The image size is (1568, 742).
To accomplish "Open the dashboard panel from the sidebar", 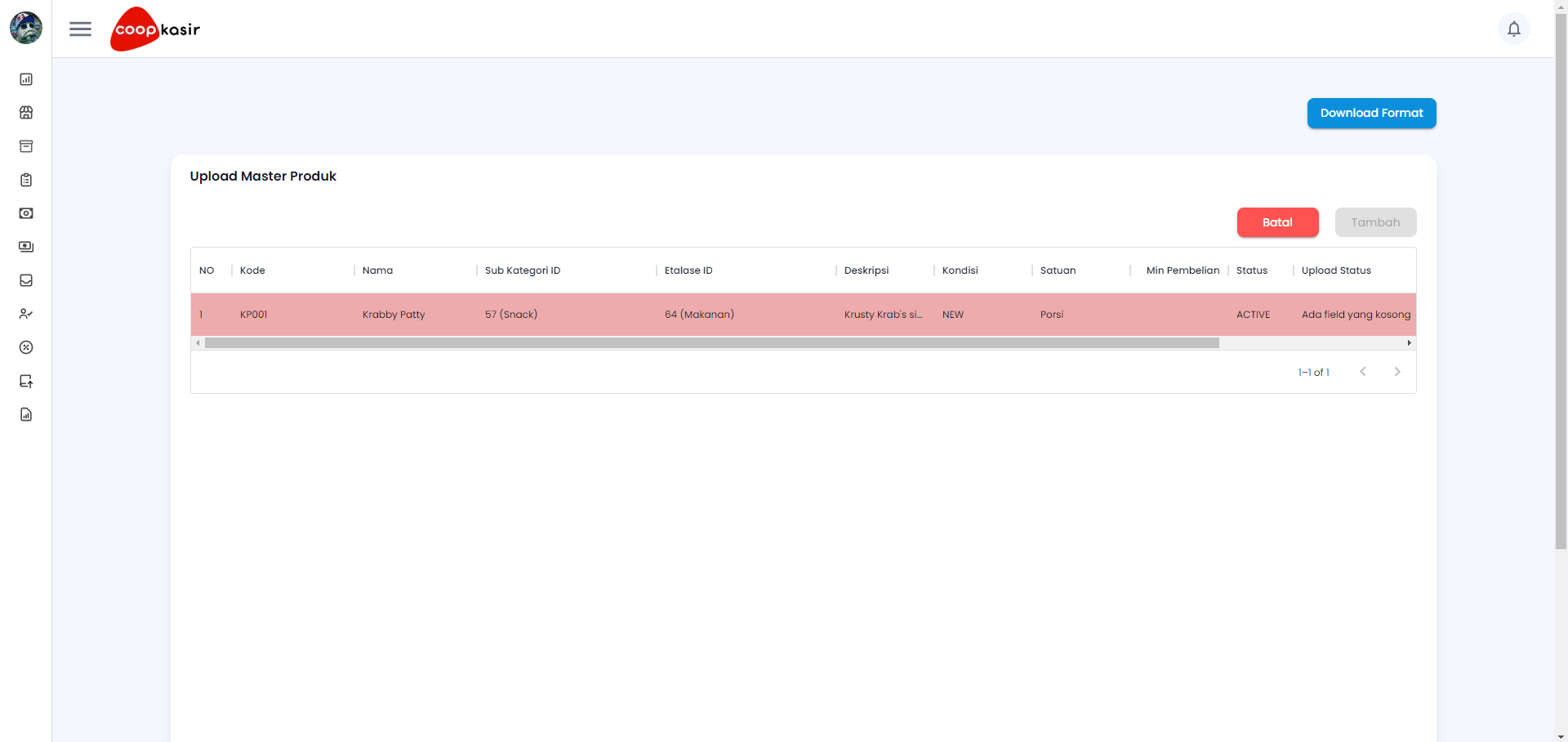I will pos(26,79).
